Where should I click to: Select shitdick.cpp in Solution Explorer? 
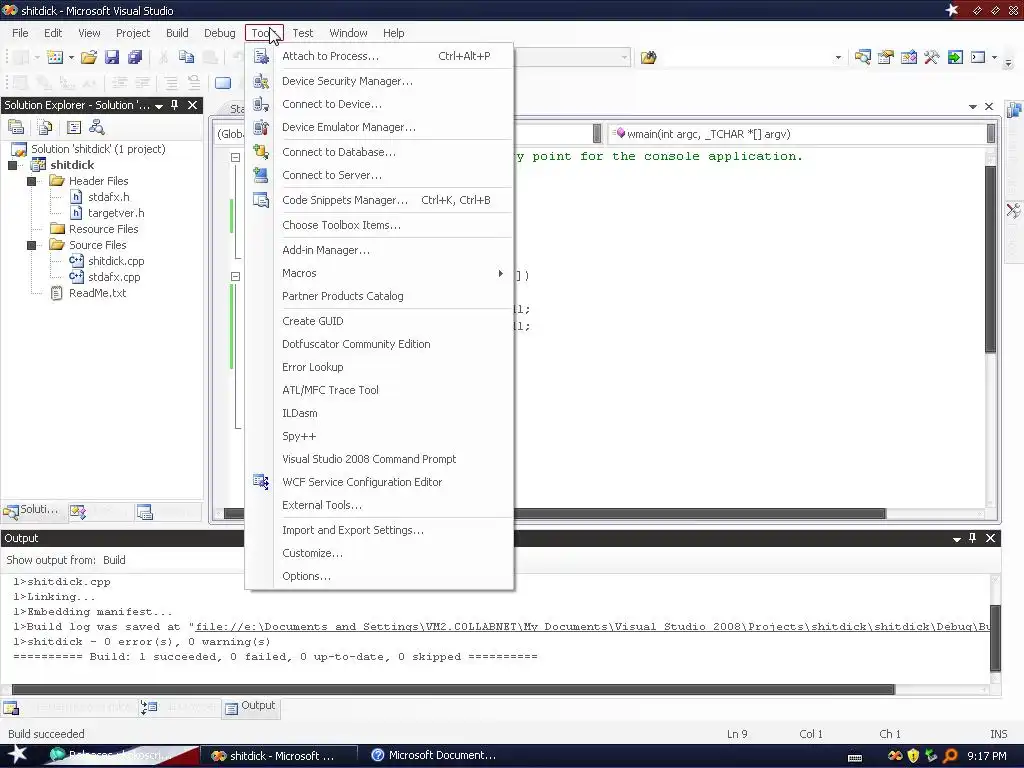click(x=116, y=261)
